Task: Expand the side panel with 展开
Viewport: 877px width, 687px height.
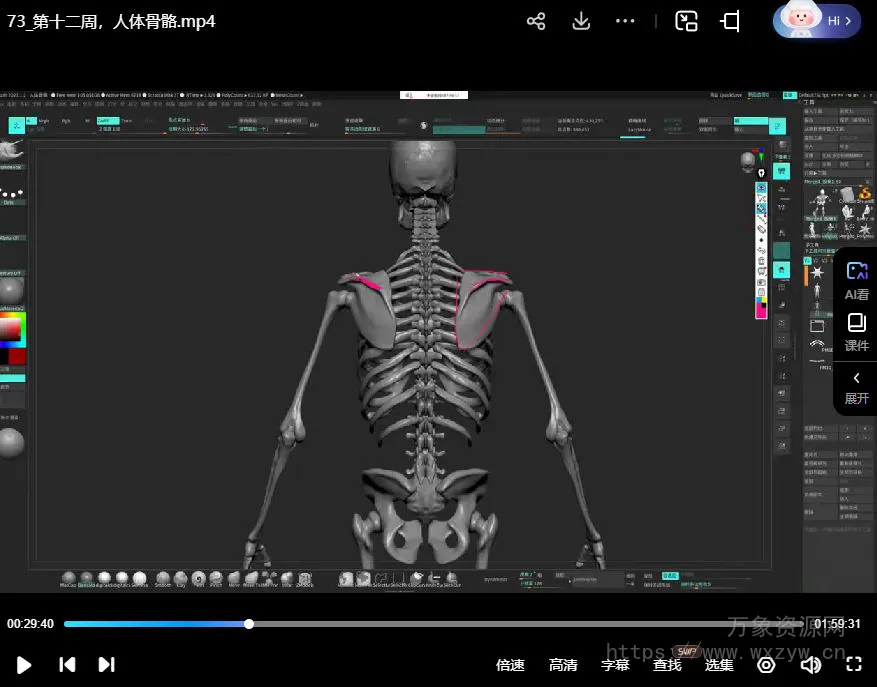Action: pyautogui.click(x=857, y=387)
